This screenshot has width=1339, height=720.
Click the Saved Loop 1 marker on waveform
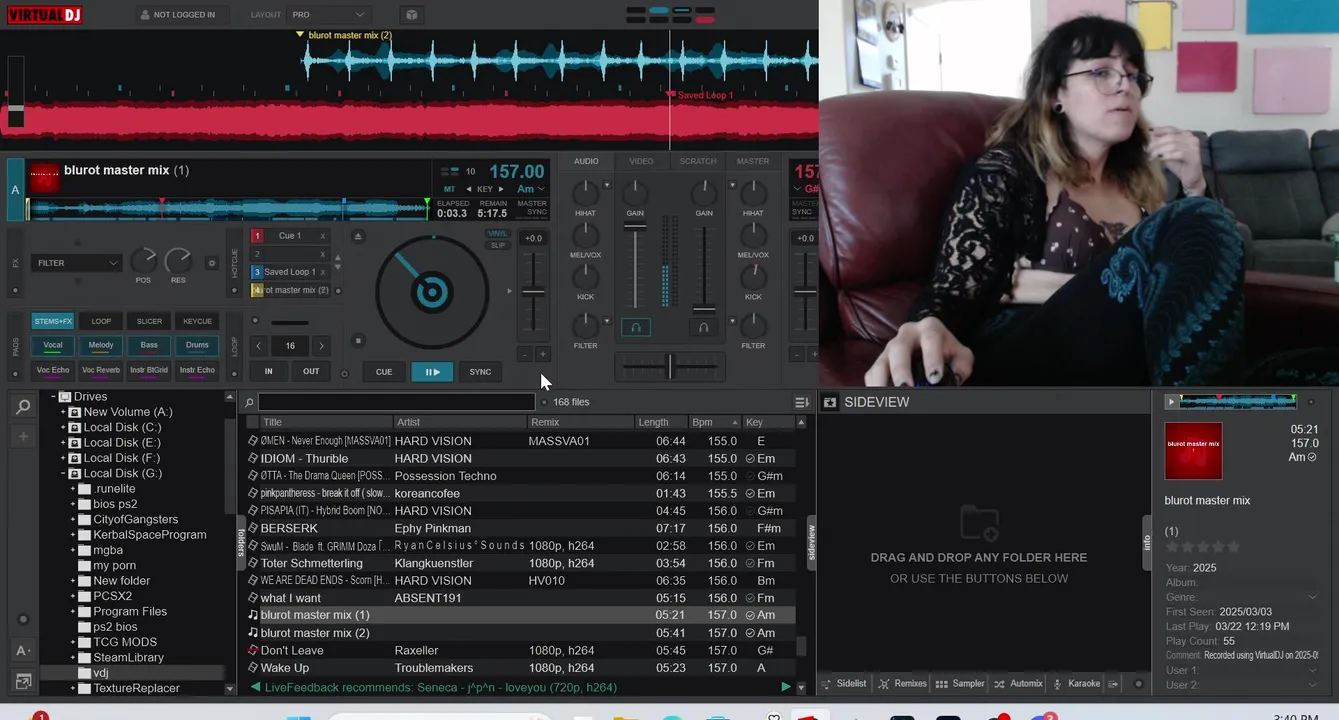point(701,95)
